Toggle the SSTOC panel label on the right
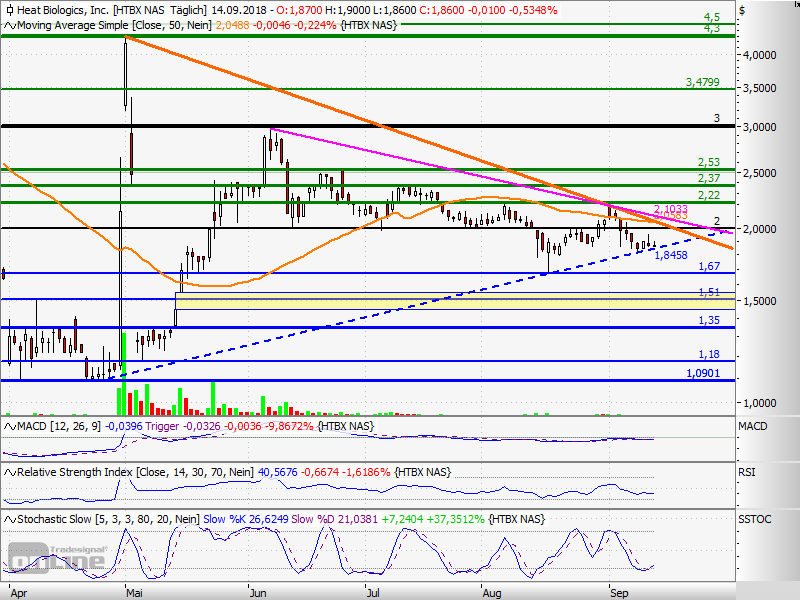 click(x=753, y=519)
